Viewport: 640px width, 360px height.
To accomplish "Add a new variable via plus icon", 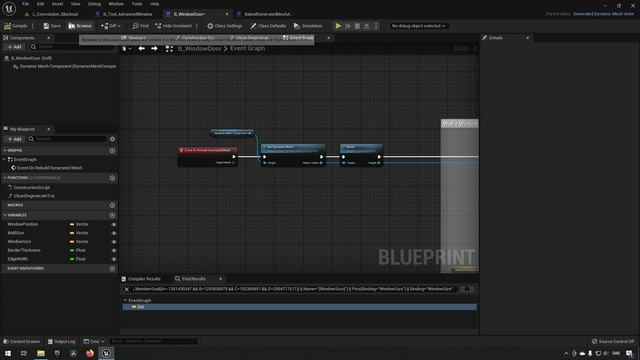I will [112, 215].
